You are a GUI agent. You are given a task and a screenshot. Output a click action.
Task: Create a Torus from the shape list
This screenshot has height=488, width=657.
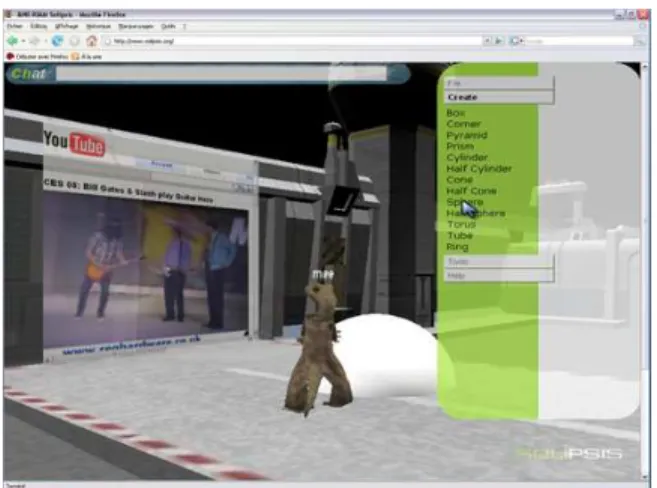(x=461, y=225)
